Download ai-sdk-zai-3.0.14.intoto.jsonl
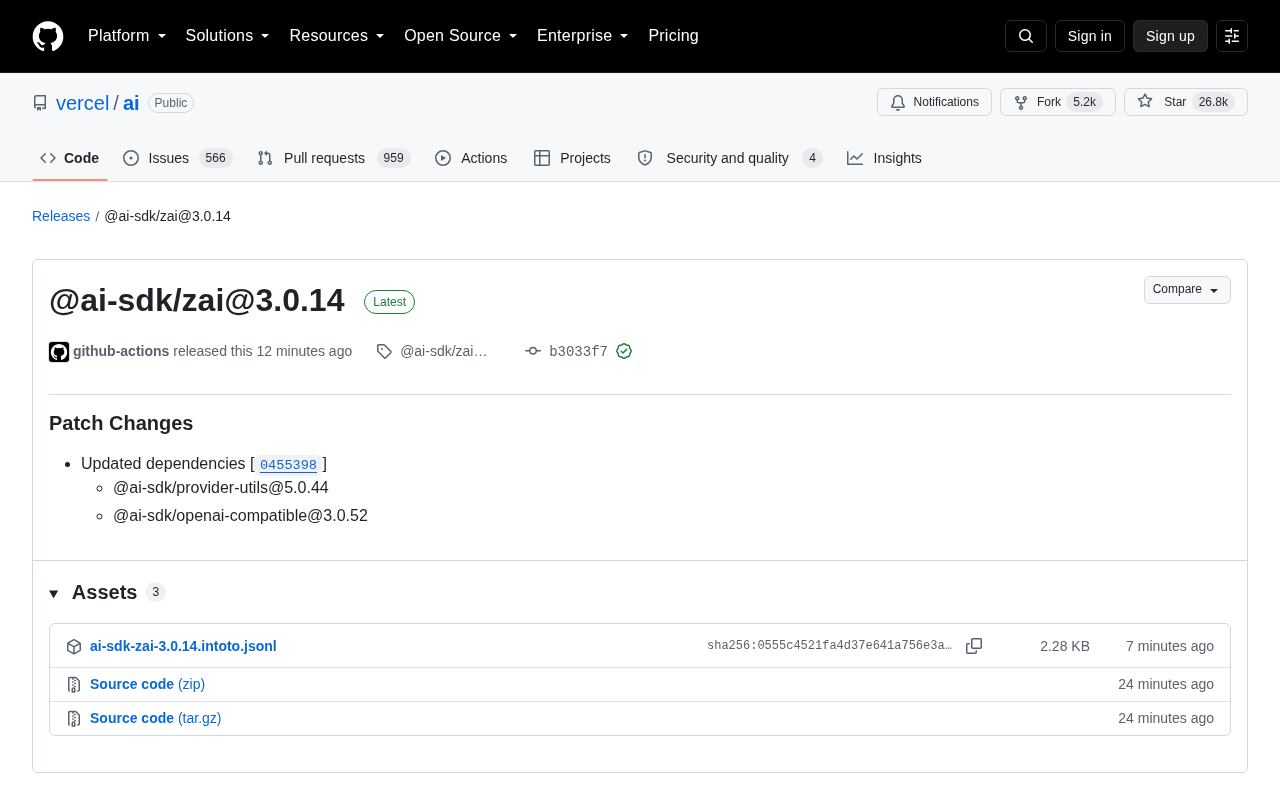The image size is (1280, 800). [183, 646]
